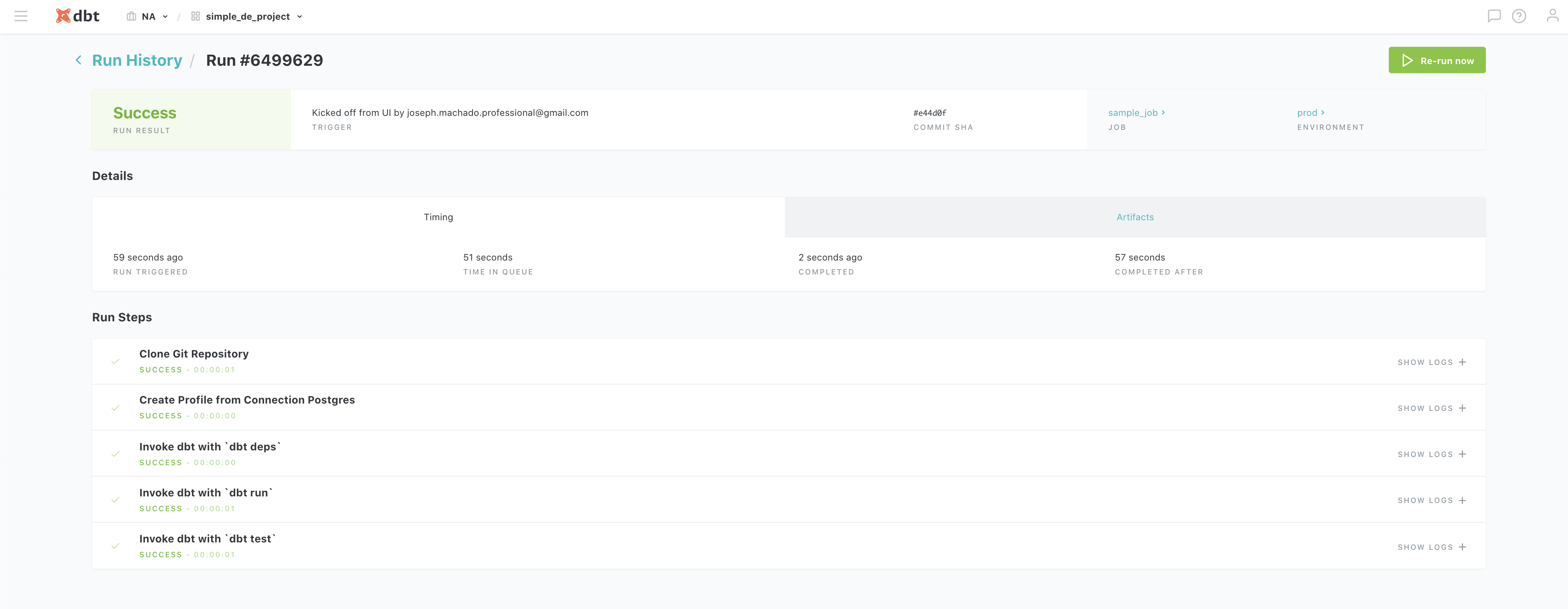Click the Clone Git Repository checkmark icon

pyautogui.click(x=115, y=362)
